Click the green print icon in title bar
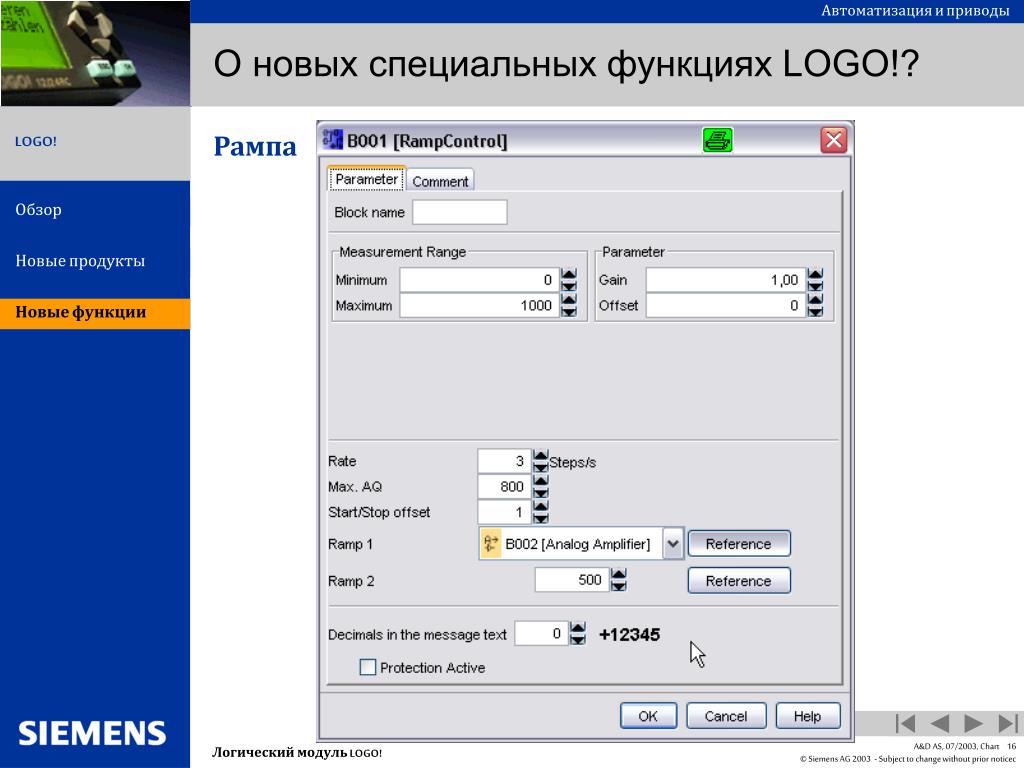 pos(717,140)
